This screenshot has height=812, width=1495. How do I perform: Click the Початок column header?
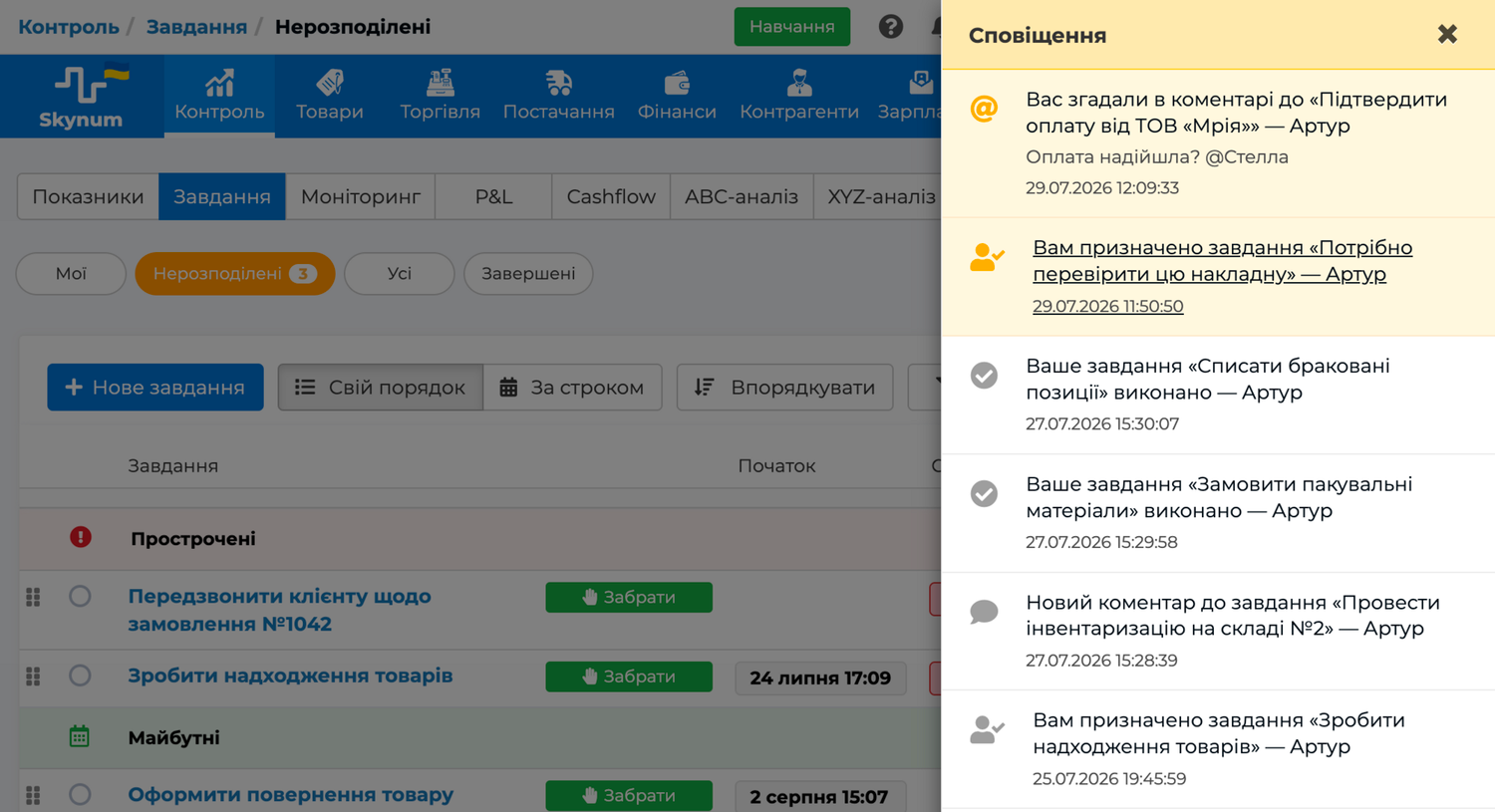(776, 465)
